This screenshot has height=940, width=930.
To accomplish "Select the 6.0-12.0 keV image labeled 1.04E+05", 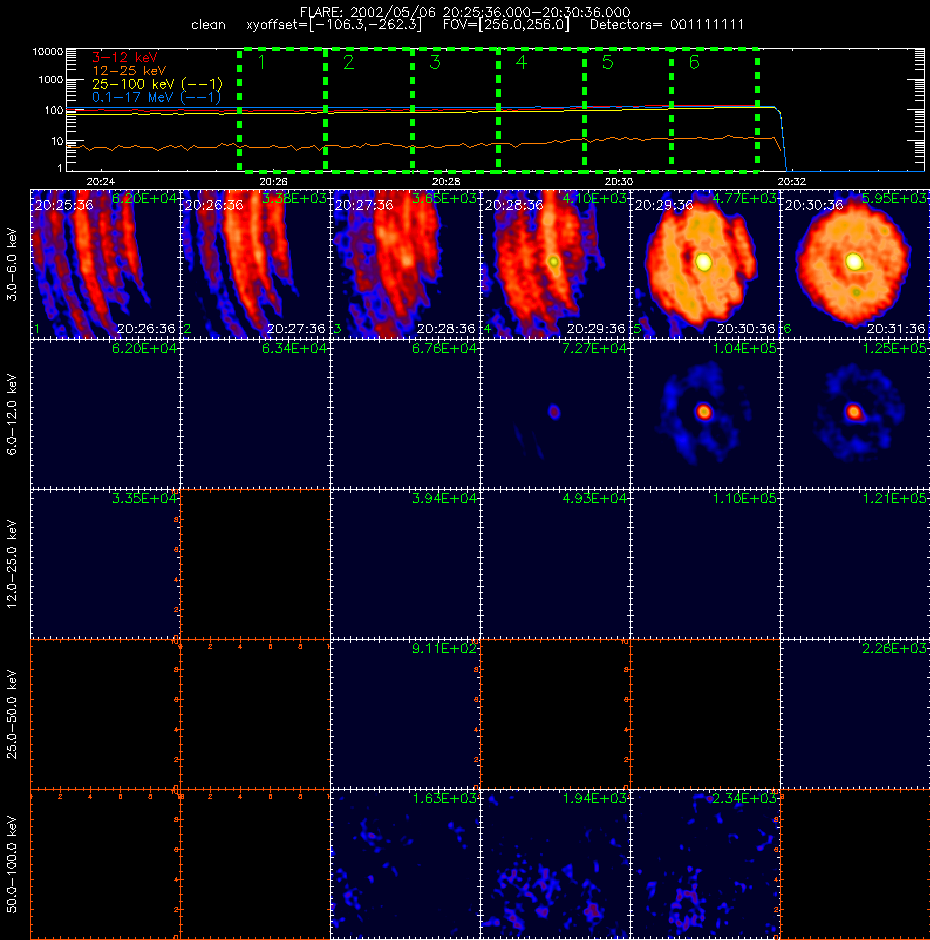I will (x=705, y=414).
